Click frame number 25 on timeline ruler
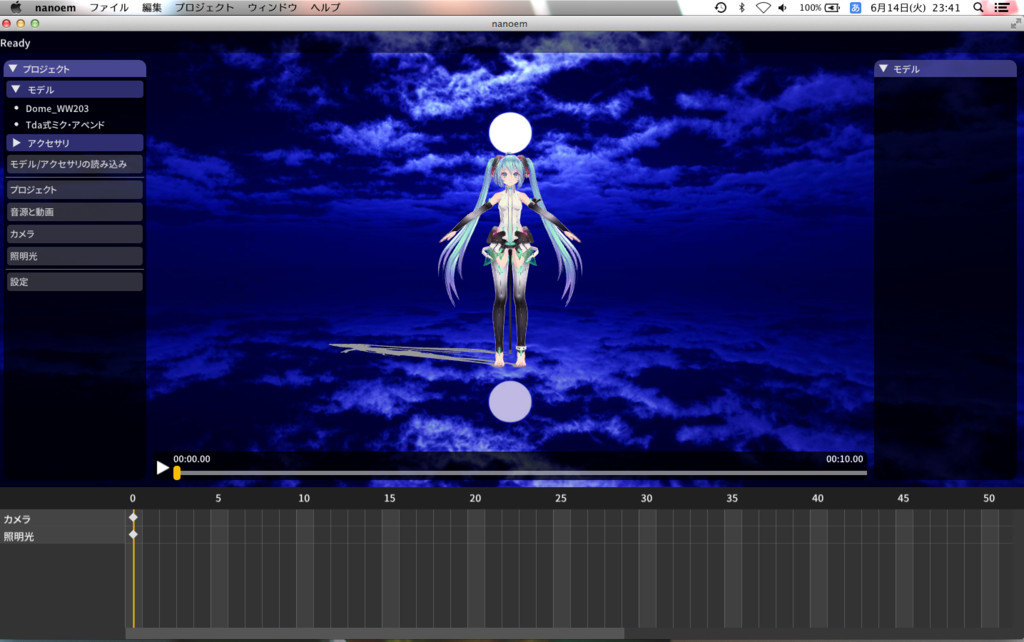 coord(561,498)
